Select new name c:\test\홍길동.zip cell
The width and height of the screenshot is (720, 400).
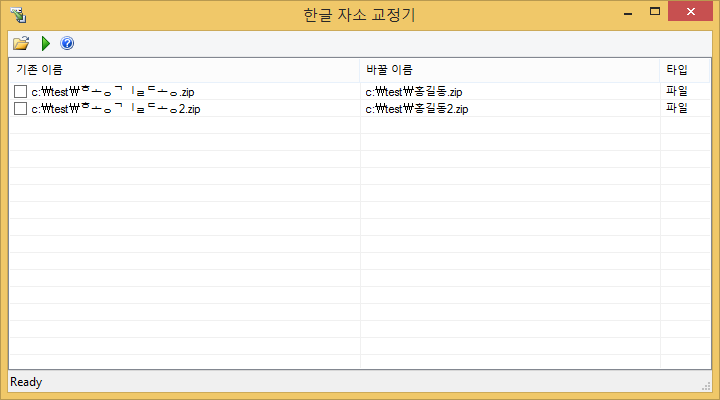(x=414, y=92)
